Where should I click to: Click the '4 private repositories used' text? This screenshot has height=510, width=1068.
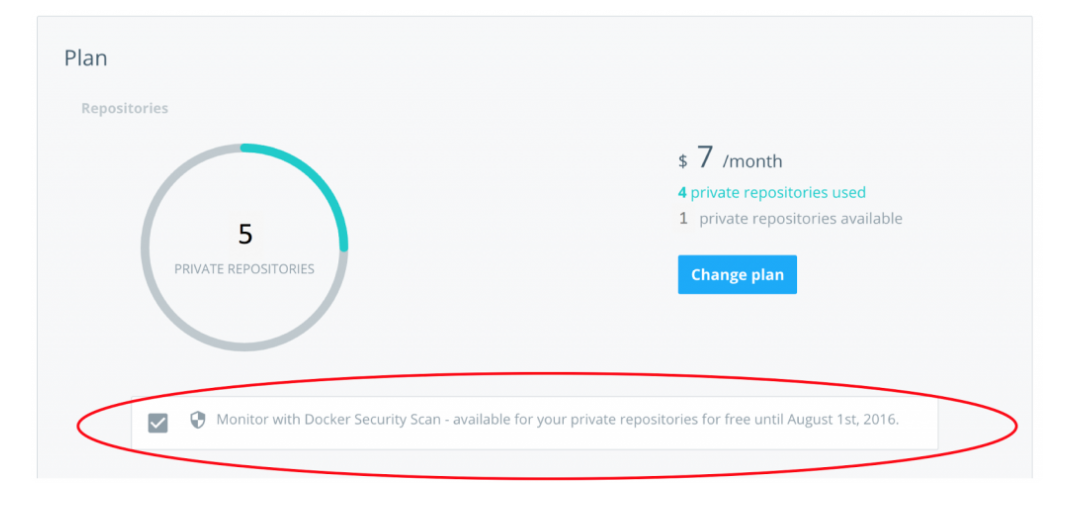pyautogui.click(x=772, y=193)
